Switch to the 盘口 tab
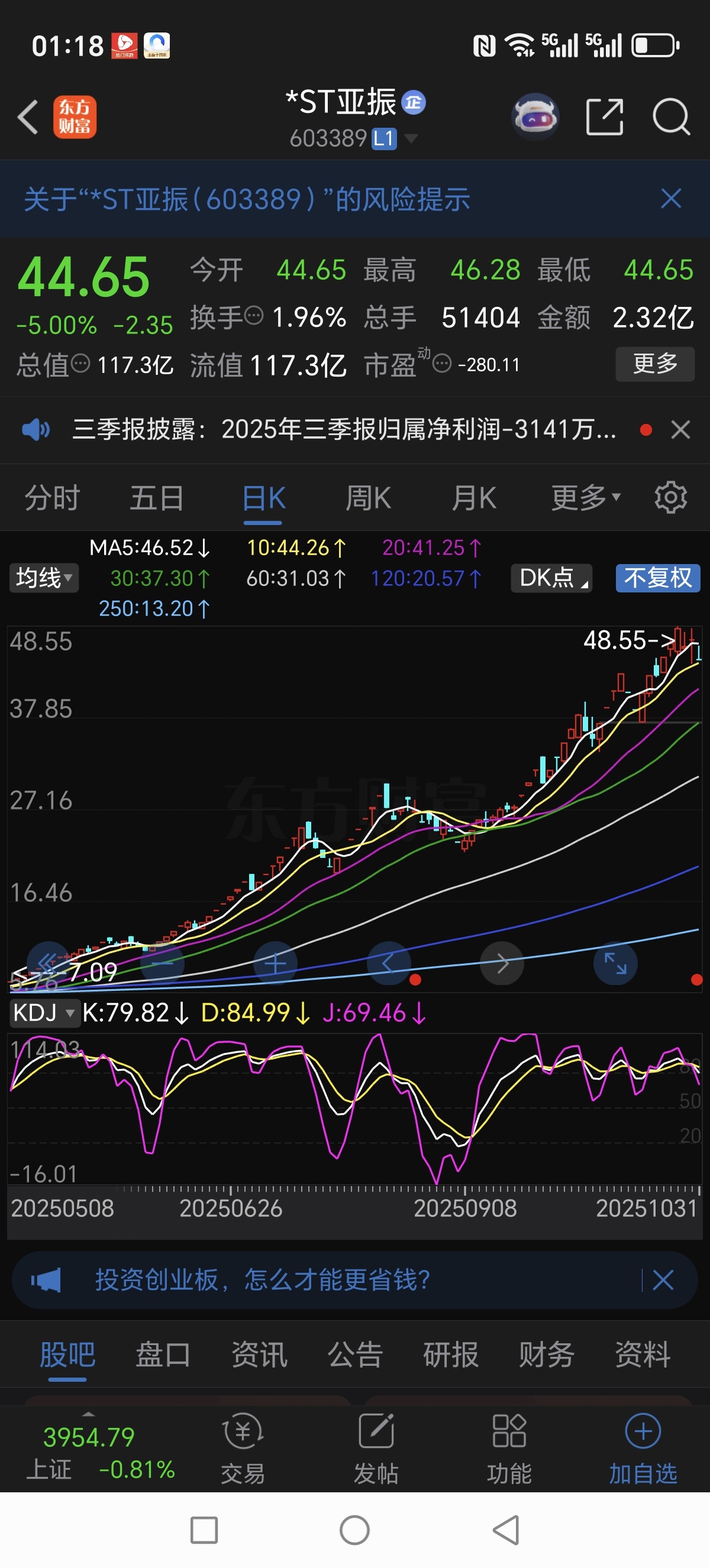Viewport: 710px width, 1568px height. [x=163, y=1355]
